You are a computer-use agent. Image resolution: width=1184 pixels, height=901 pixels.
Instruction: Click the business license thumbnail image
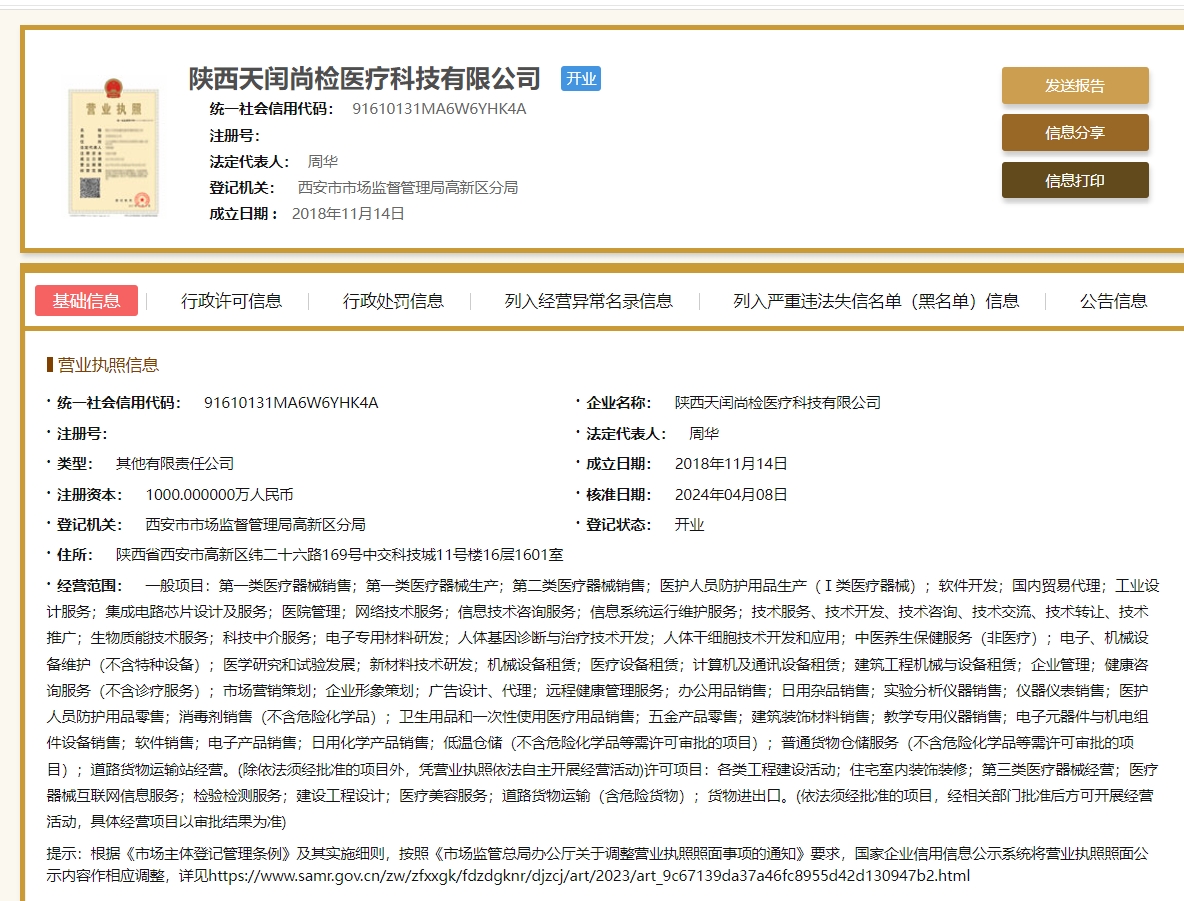point(114,147)
